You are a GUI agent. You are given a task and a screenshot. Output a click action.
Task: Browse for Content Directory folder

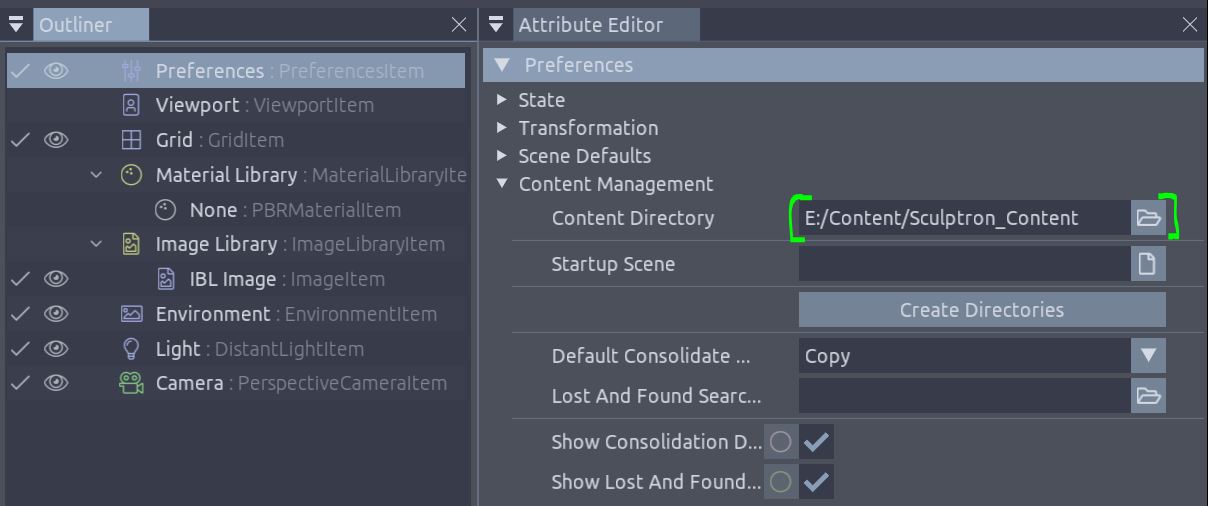[x=1148, y=218]
